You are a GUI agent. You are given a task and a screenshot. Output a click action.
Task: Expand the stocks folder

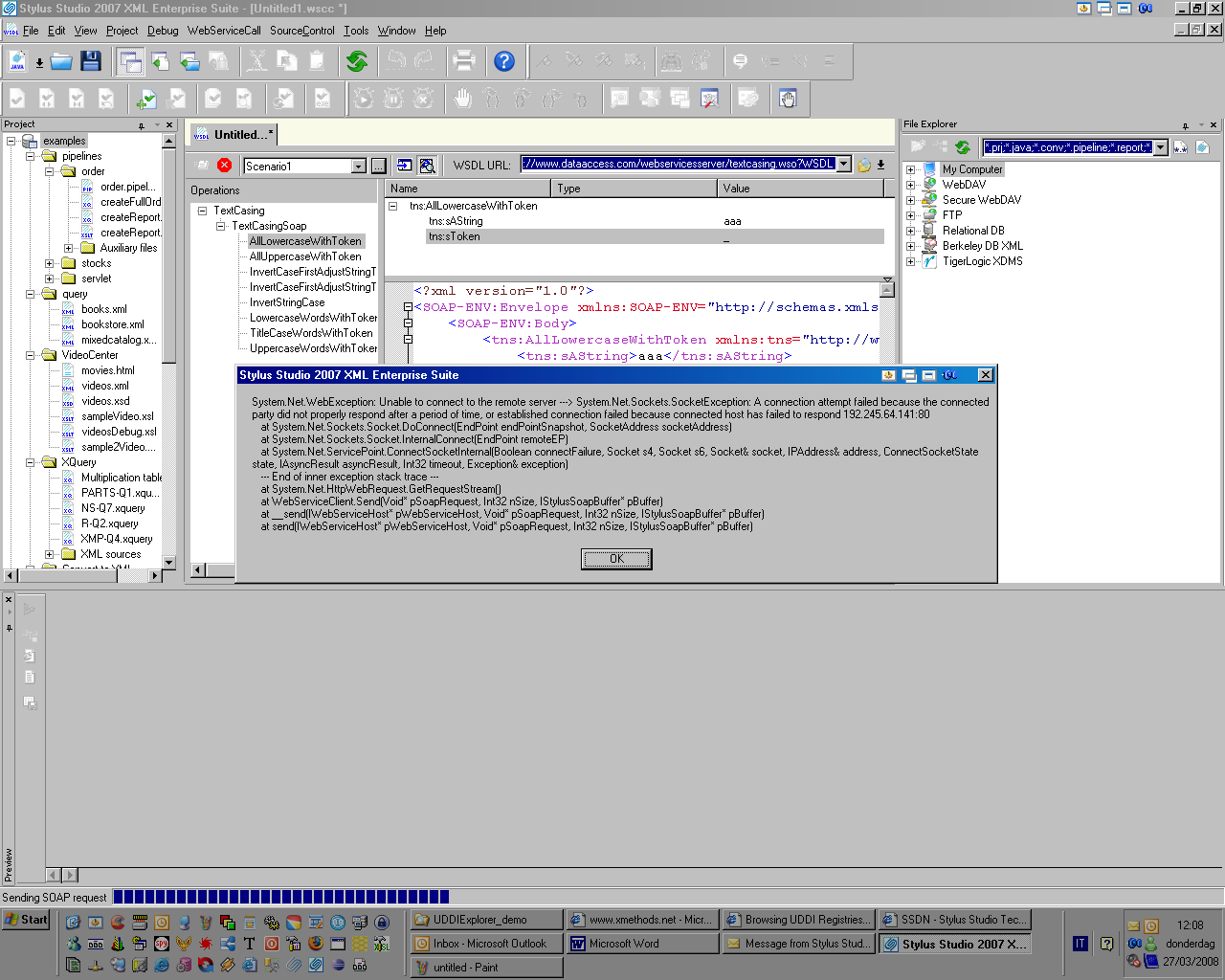[x=49, y=263]
